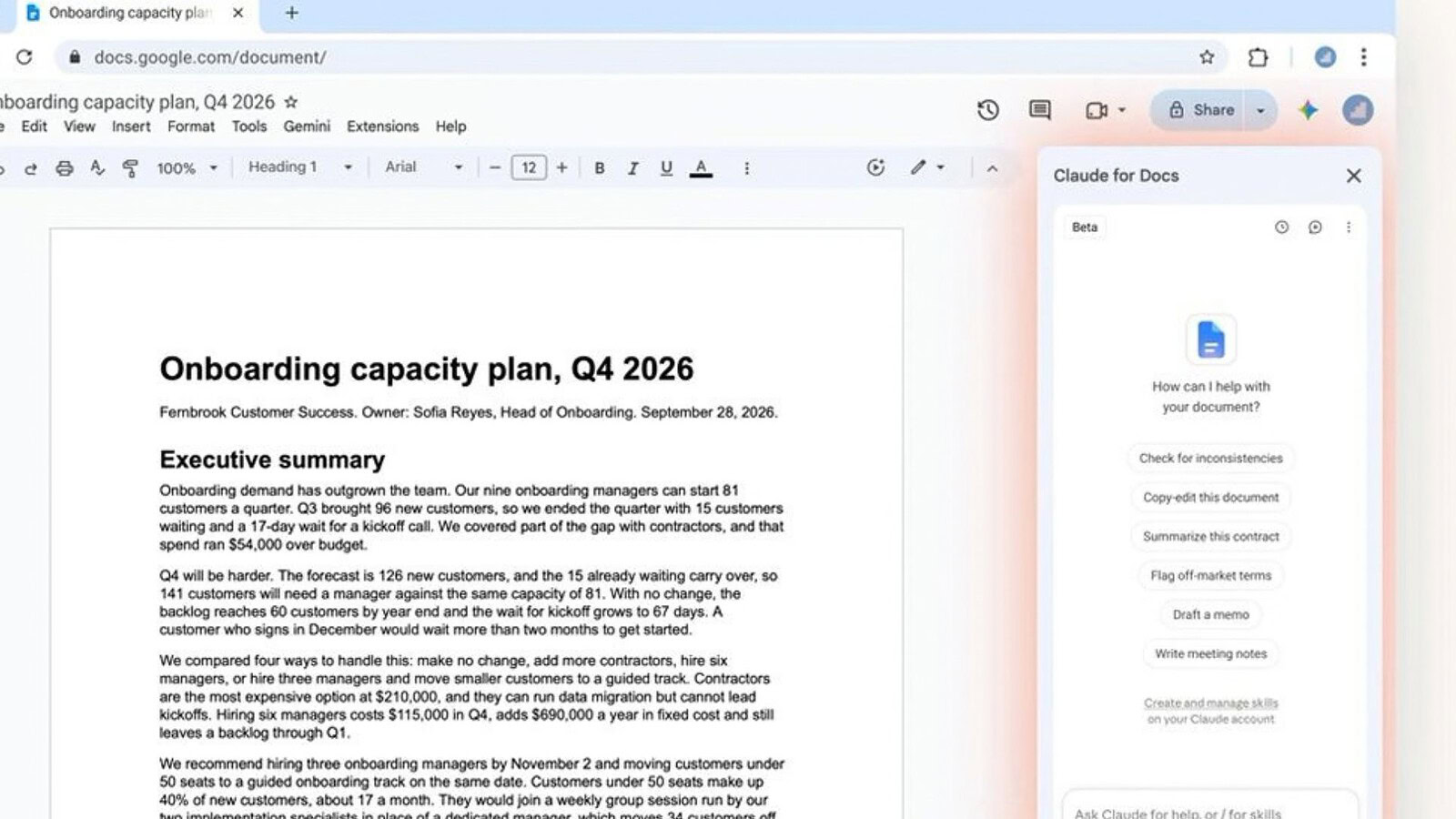This screenshot has height=819, width=1456.
Task: Open the Format menu
Action: (x=191, y=126)
